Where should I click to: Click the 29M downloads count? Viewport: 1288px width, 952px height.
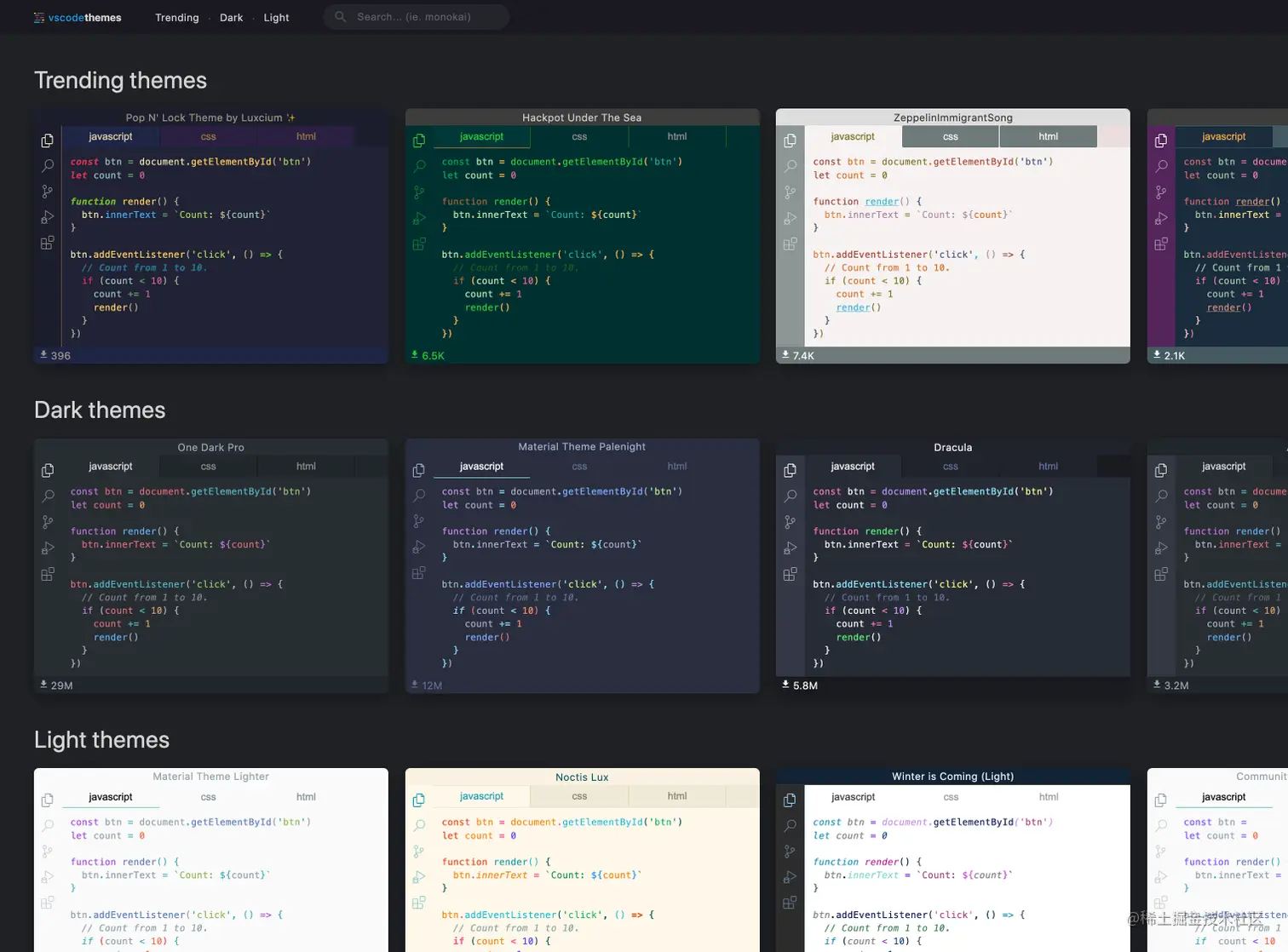pyautogui.click(x=56, y=685)
